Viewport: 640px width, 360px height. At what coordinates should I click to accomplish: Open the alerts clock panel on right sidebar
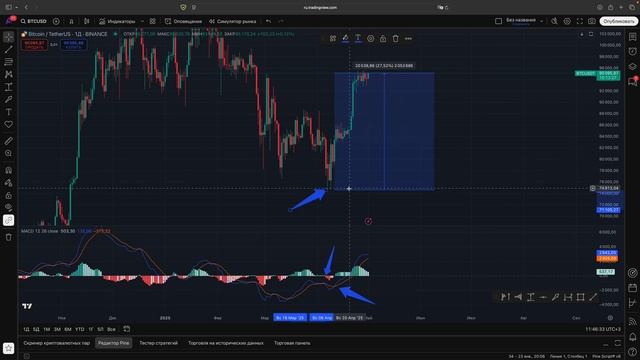point(632,51)
